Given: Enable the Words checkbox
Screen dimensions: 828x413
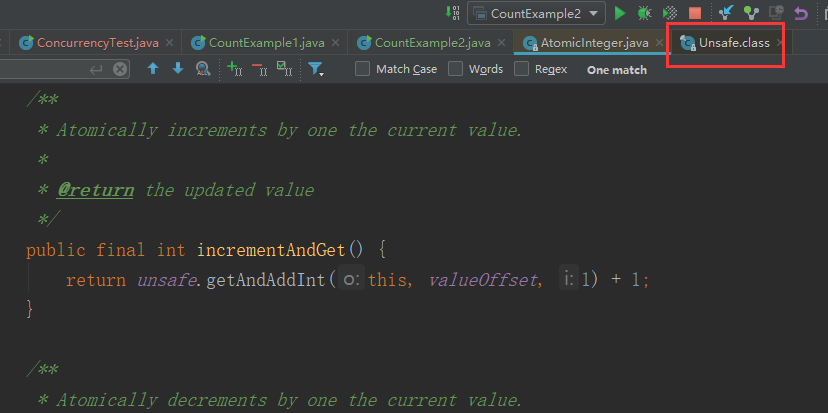Looking at the screenshot, I should click(x=455, y=69).
